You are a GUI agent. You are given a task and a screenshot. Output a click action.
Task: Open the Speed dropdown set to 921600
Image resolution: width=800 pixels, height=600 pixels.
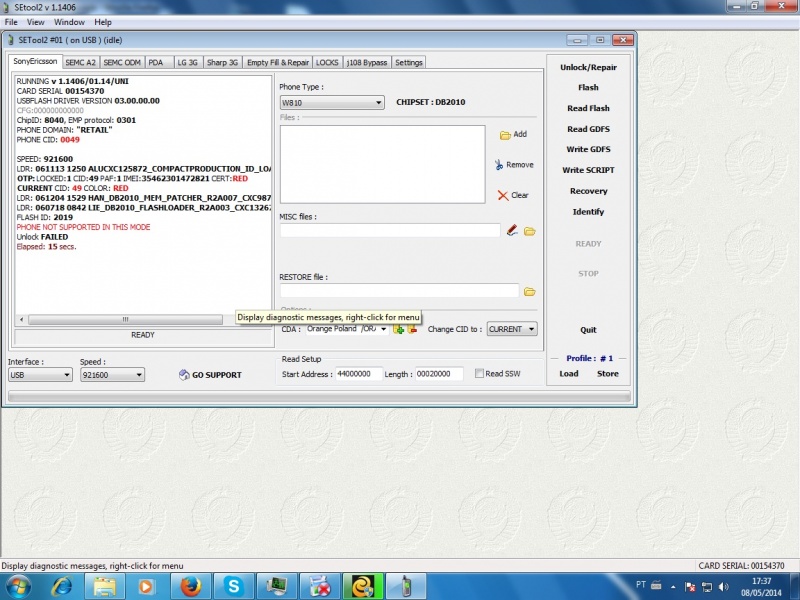pos(112,375)
